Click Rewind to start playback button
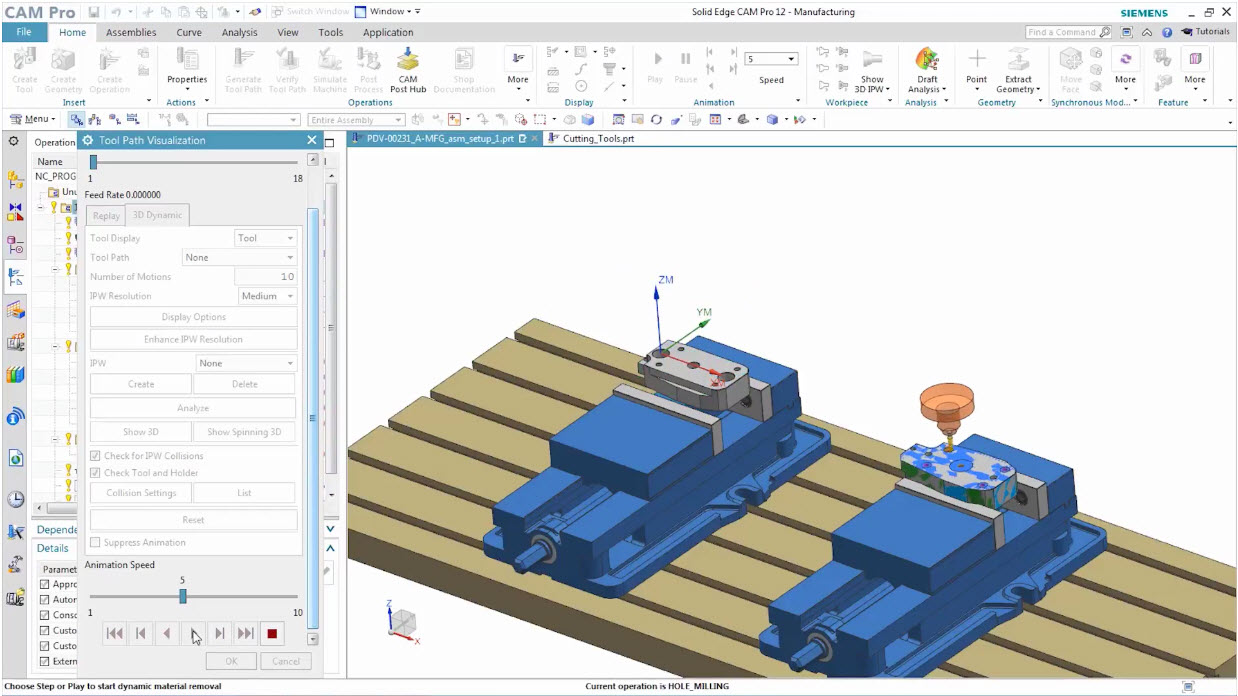 point(115,633)
